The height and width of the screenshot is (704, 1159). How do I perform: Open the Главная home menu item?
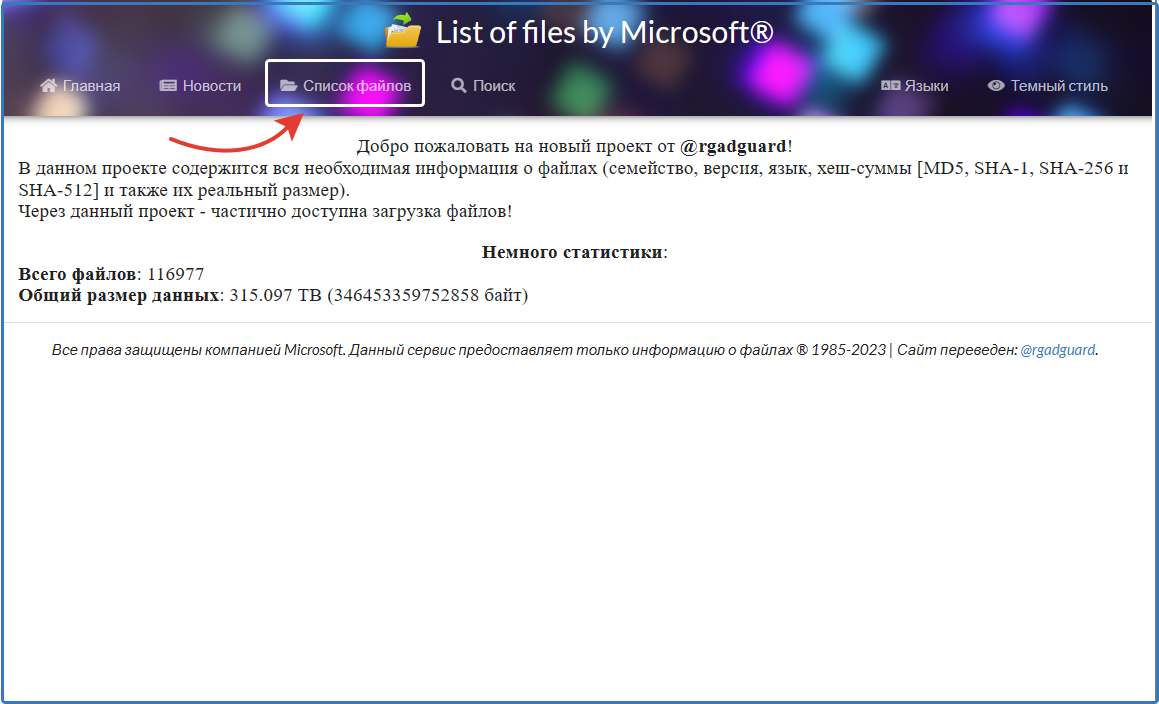(80, 86)
